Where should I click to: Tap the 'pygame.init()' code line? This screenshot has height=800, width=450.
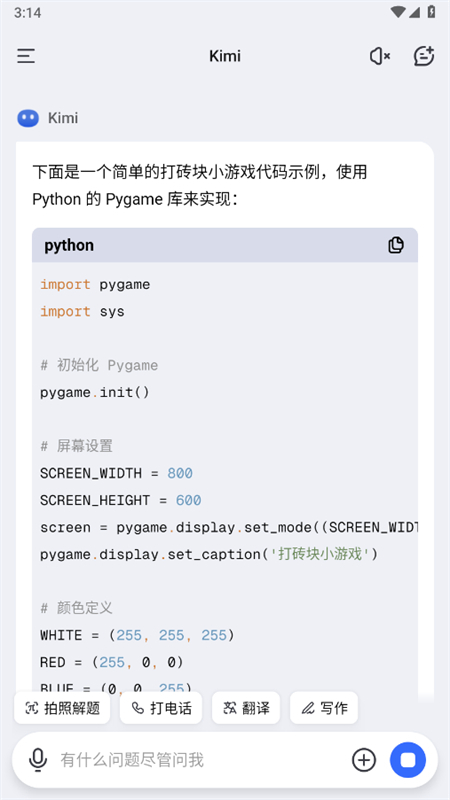tap(95, 393)
